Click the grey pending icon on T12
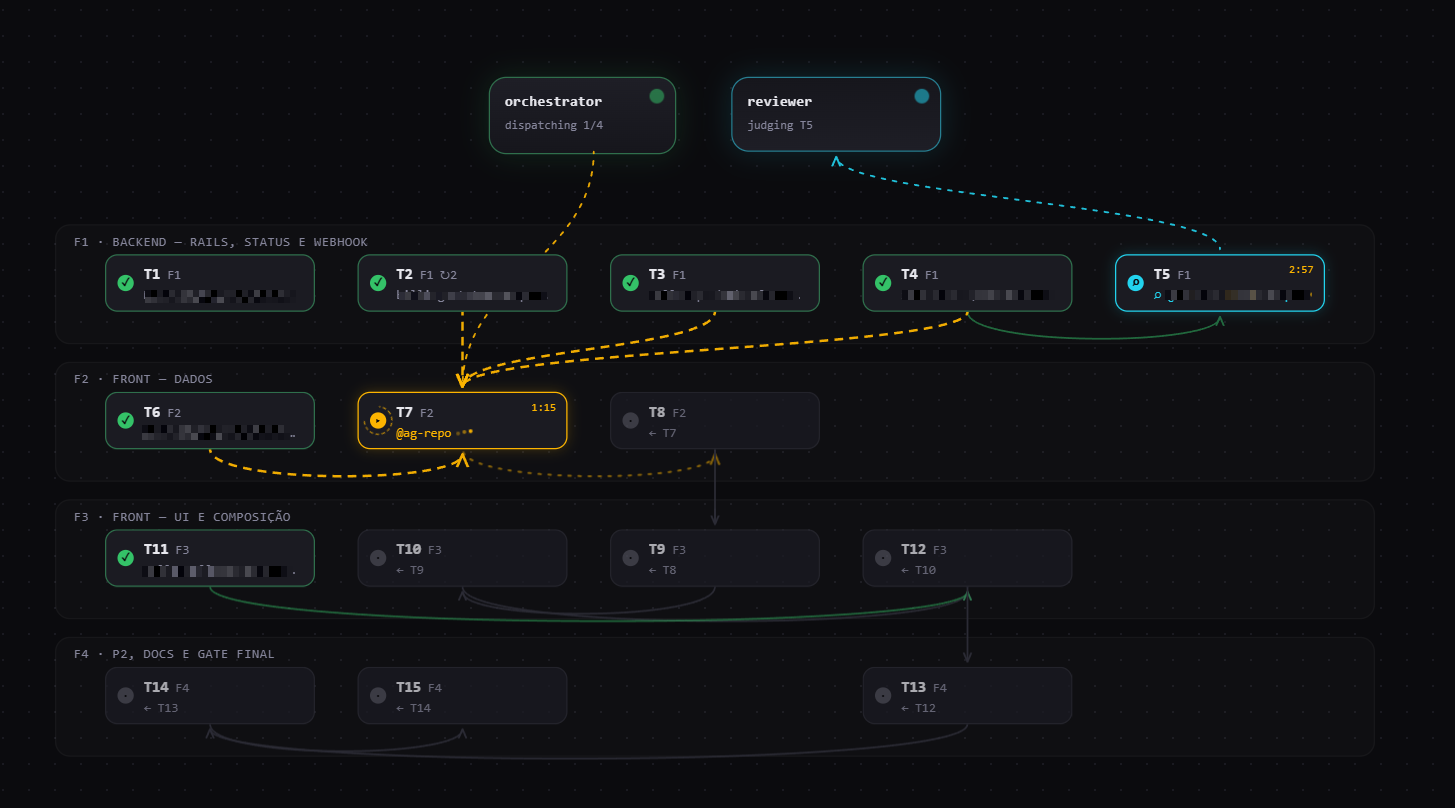 point(883,558)
